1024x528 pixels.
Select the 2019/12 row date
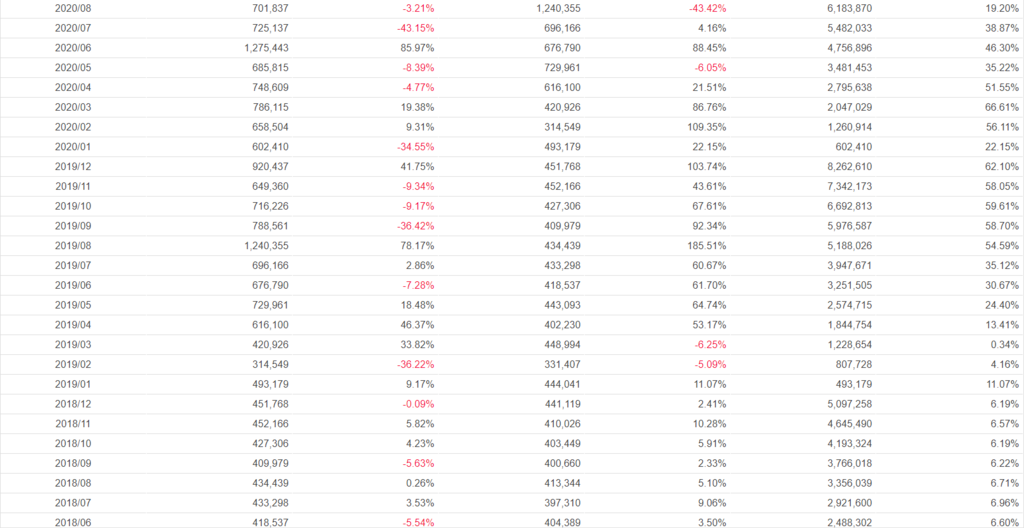click(x=72, y=166)
